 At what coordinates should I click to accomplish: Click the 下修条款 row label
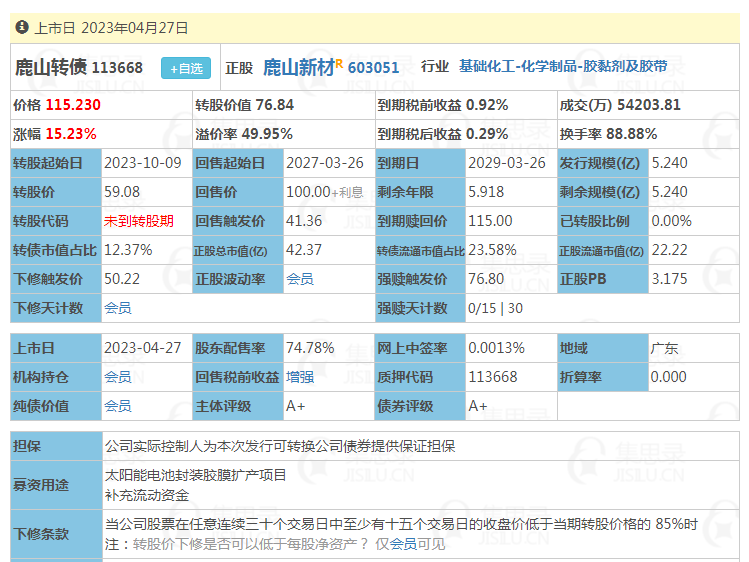click(x=41, y=534)
